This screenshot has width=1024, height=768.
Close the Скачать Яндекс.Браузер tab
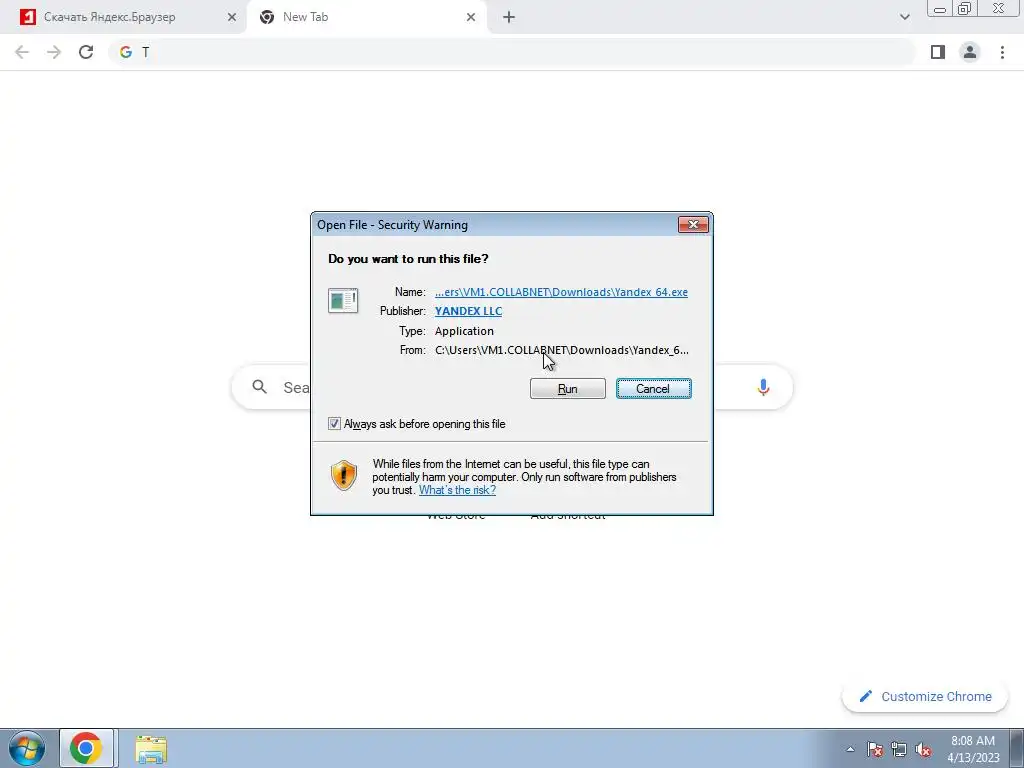coord(232,18)
